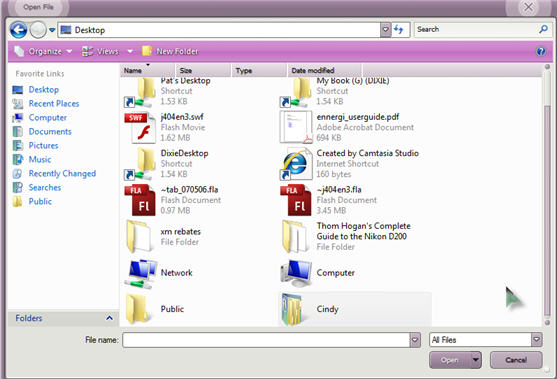Open Public in Favorite Links
Screen dimensions: 557x379
[x=40, y=201]
